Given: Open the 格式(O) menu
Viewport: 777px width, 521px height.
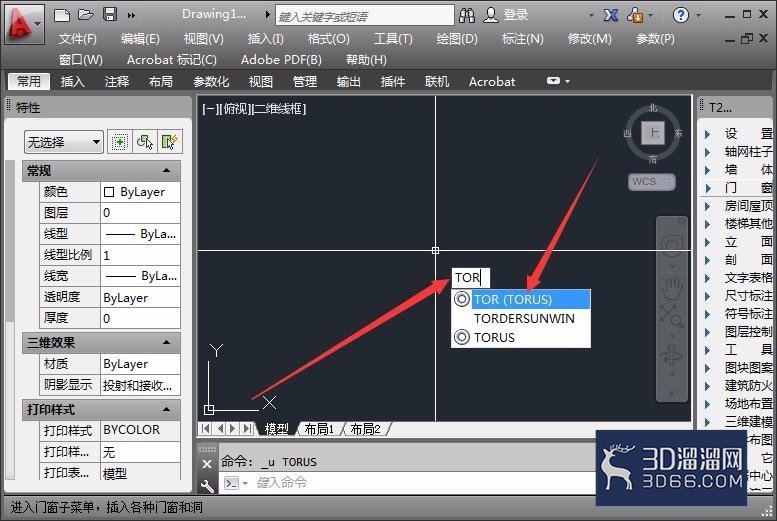Looking at the screenshot, I should [x=329, y=39].
